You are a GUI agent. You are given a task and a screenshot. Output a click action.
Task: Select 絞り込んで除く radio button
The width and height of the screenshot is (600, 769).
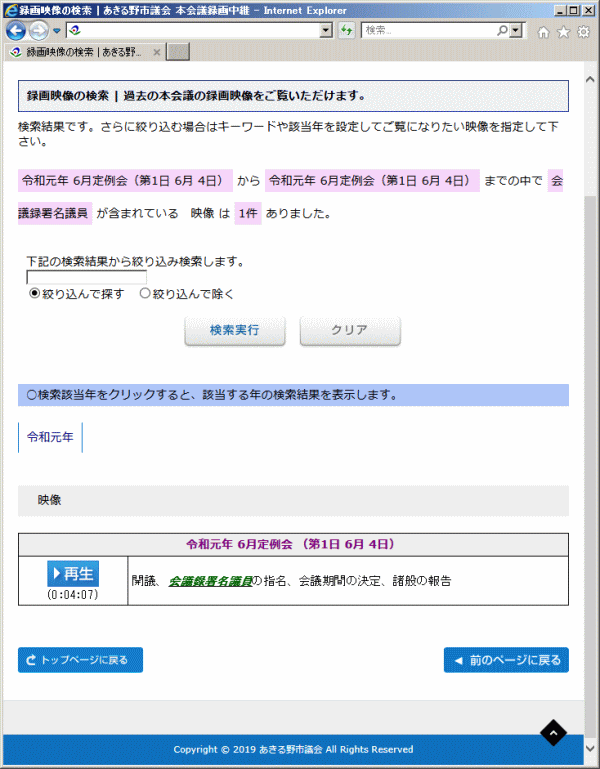coord(145,293)
